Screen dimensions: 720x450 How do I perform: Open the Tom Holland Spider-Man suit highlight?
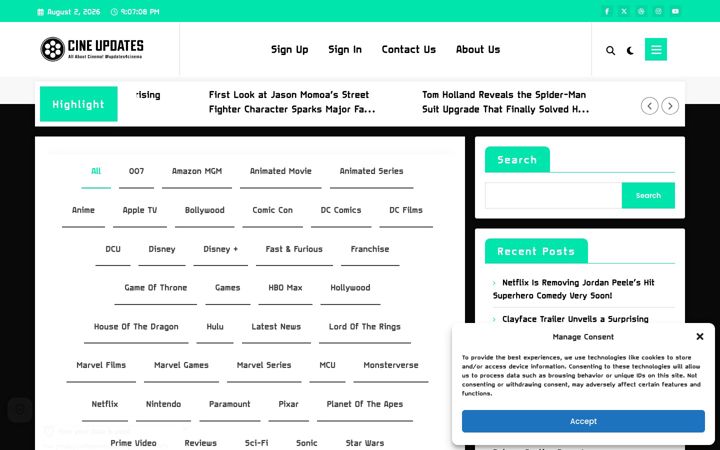(x=506, y=102)
